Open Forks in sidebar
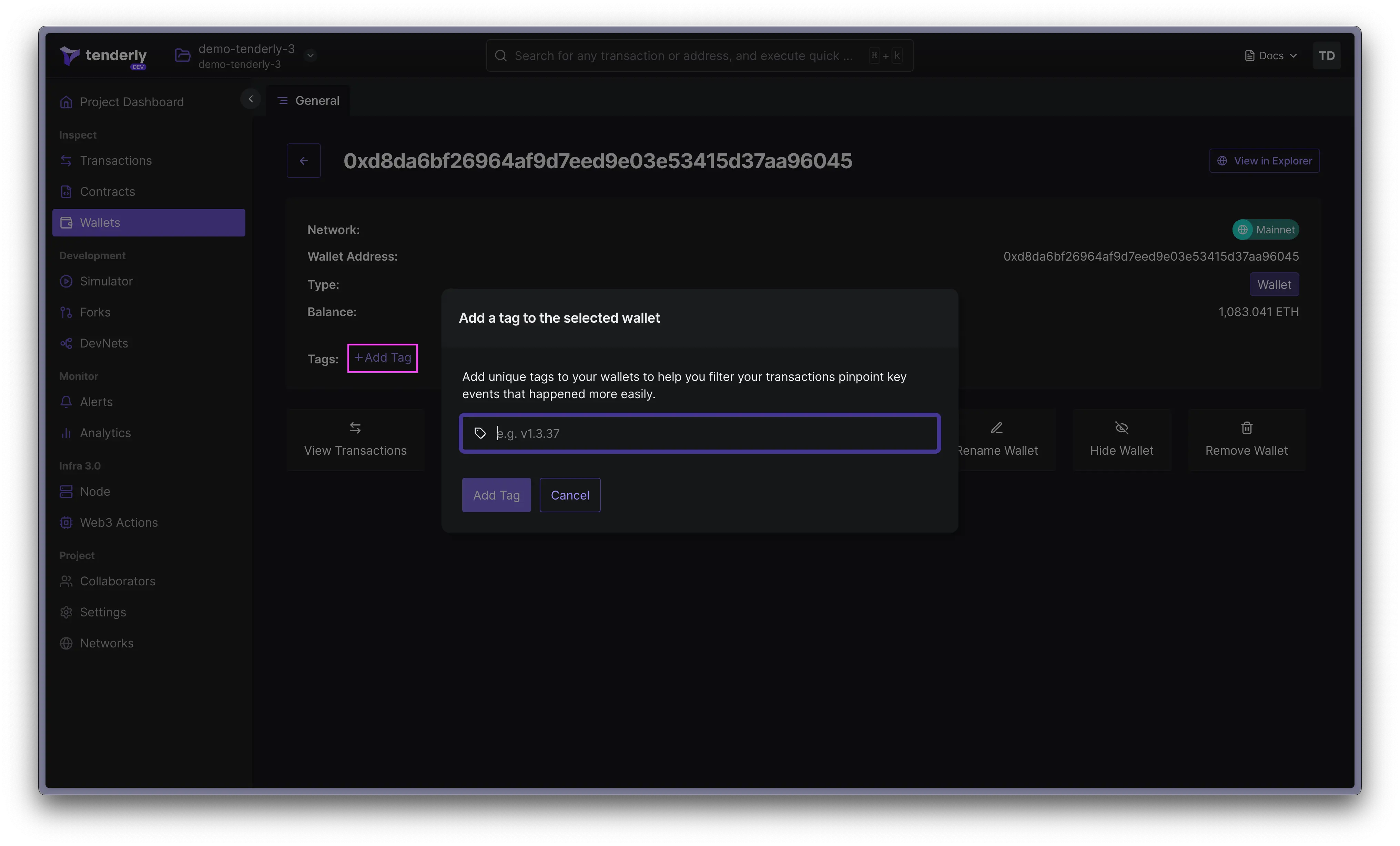This screenshot has width=1400, height=846. pos(149,312)
